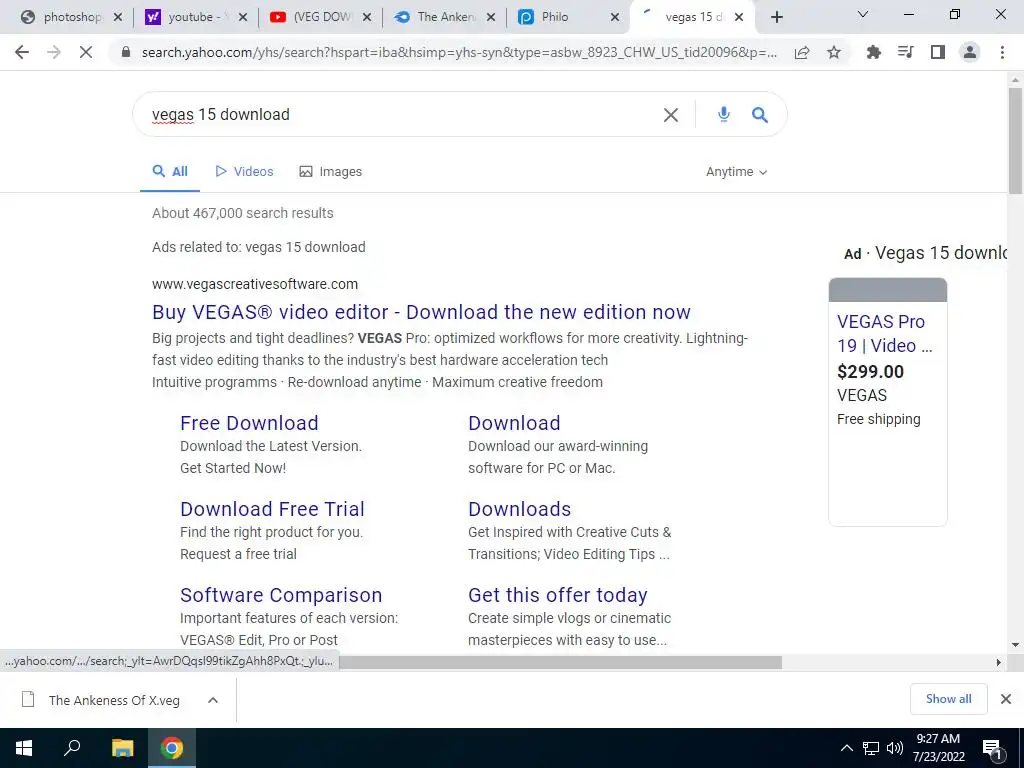This screenshot has height=768, width=1024.
Task: Open VEGAS Pro 19 product ad
Action: [884, 334]
